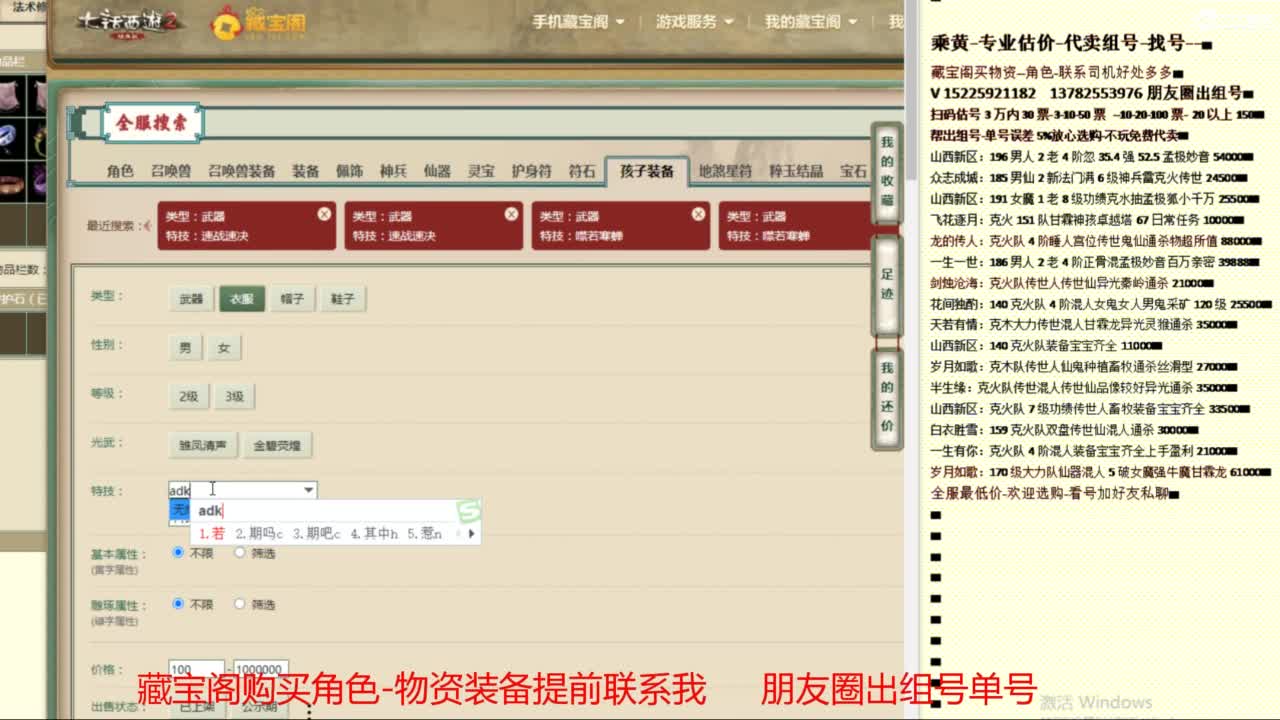This screenshot has width=1280, height=720.
Task: Select 男 gender filter
Action: pos(185,348)
